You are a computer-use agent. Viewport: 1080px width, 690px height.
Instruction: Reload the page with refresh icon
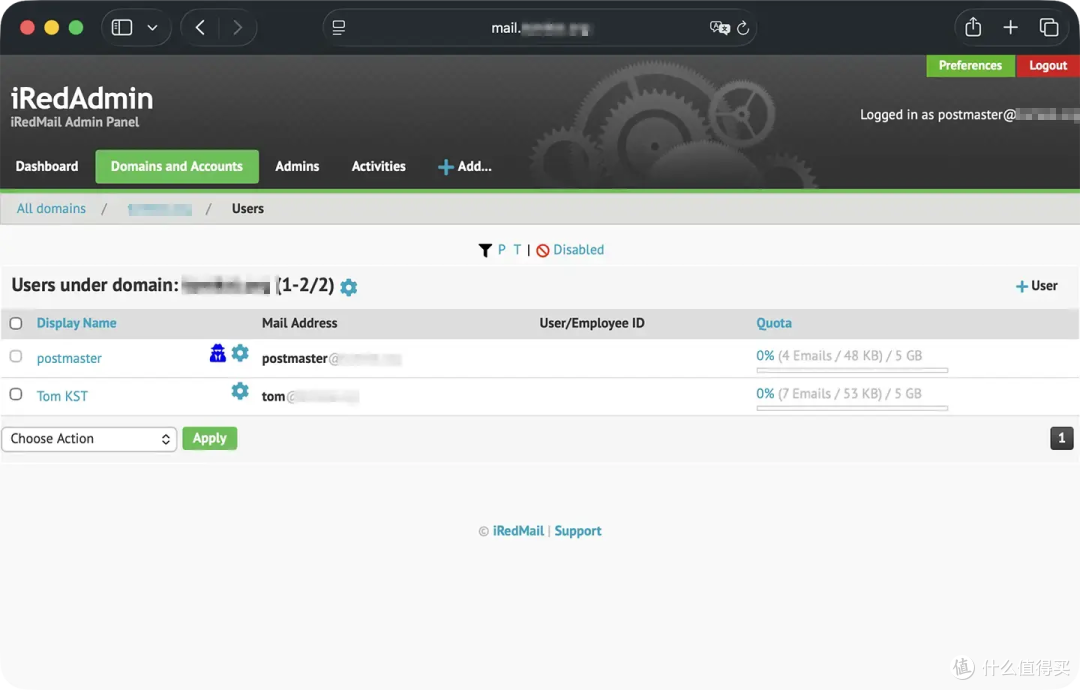742,28
